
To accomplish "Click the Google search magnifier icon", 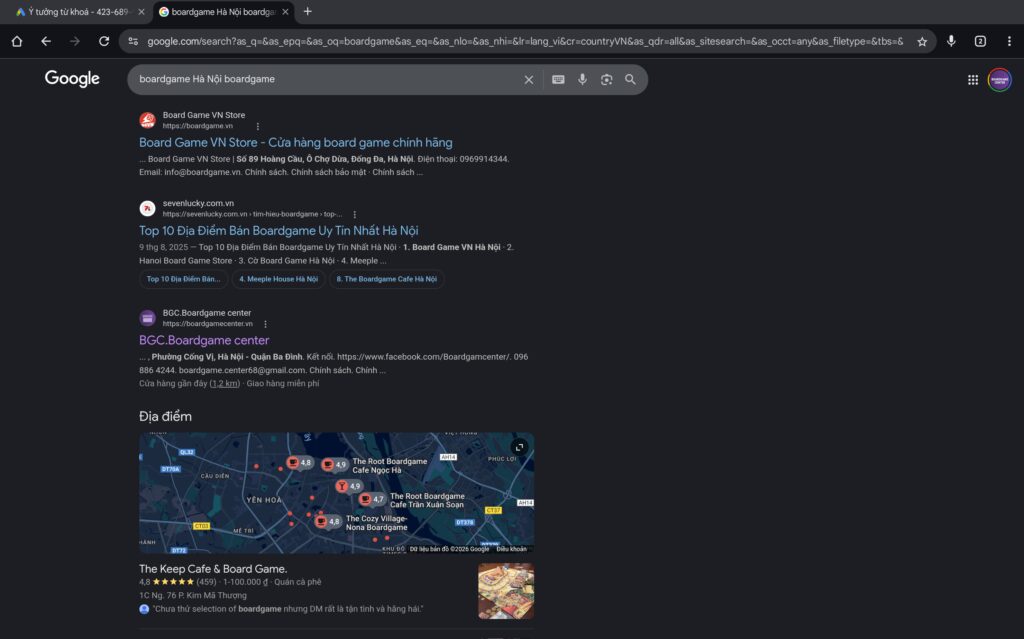I will point(630,80).
